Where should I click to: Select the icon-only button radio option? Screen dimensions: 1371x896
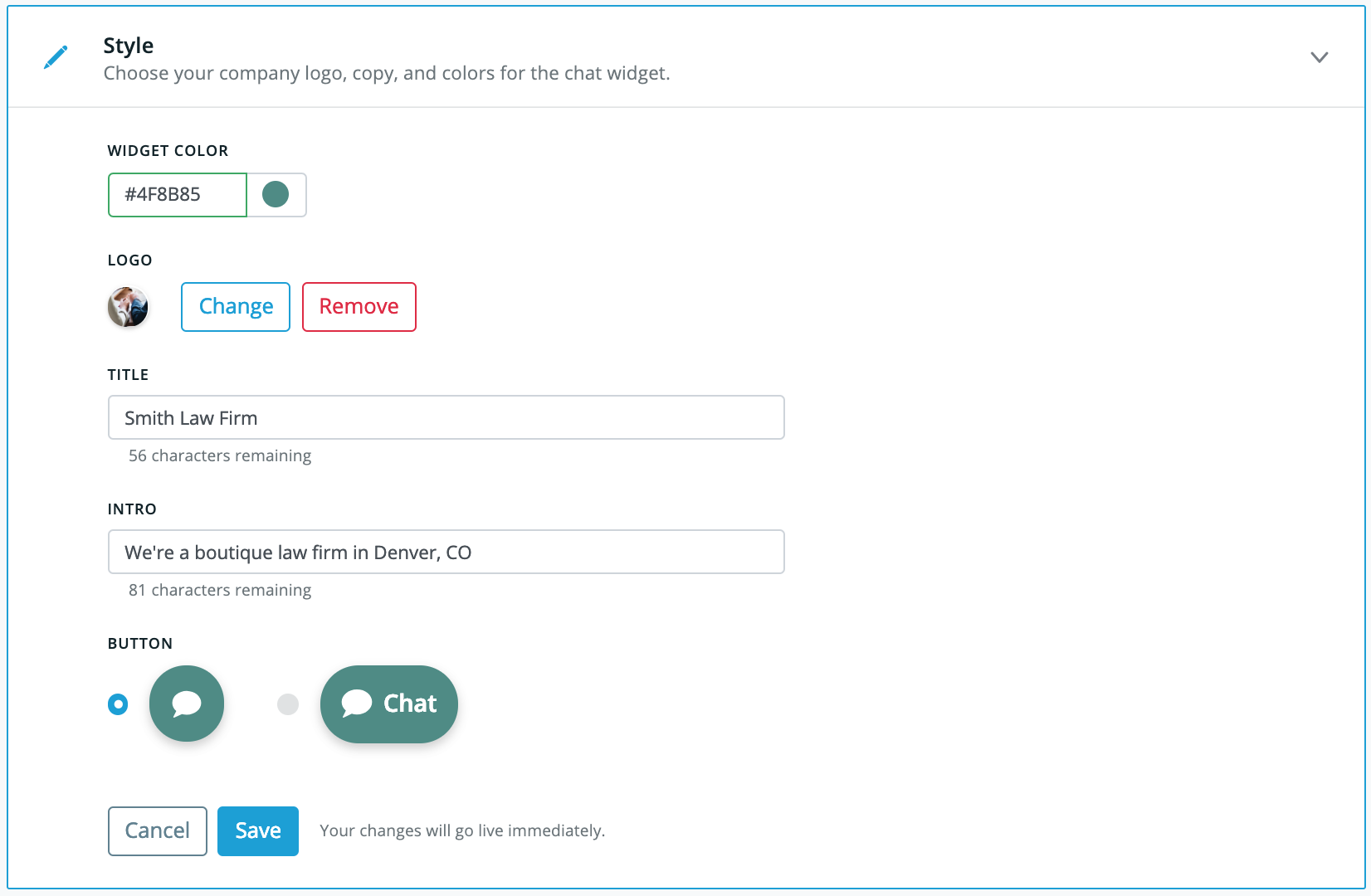point(118,704)
